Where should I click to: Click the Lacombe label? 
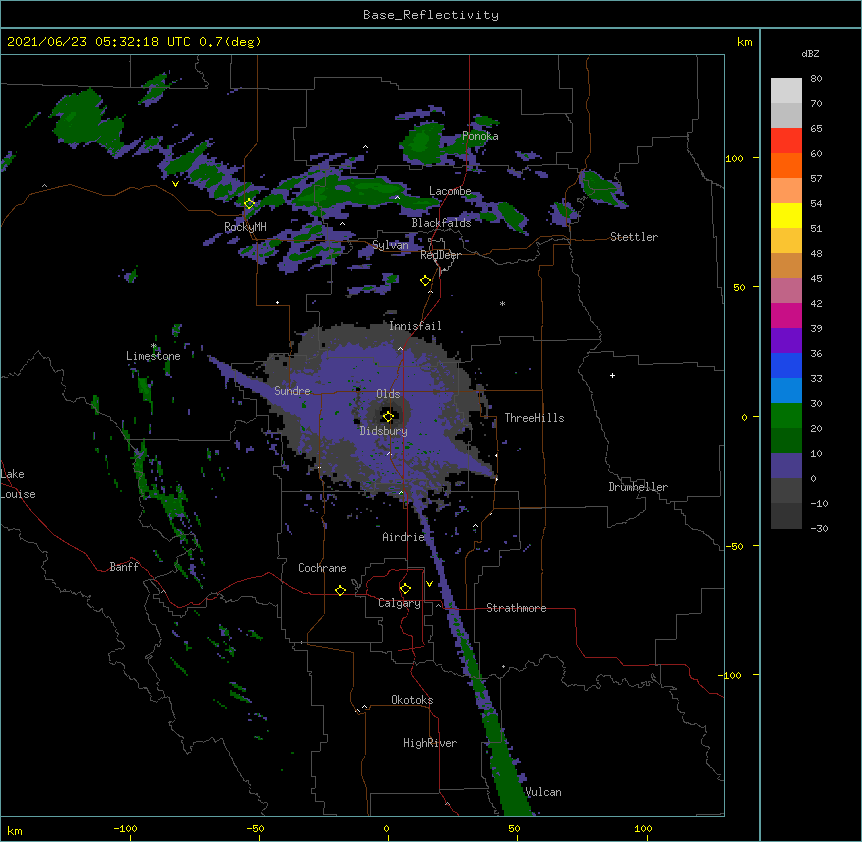click(450, 191)
